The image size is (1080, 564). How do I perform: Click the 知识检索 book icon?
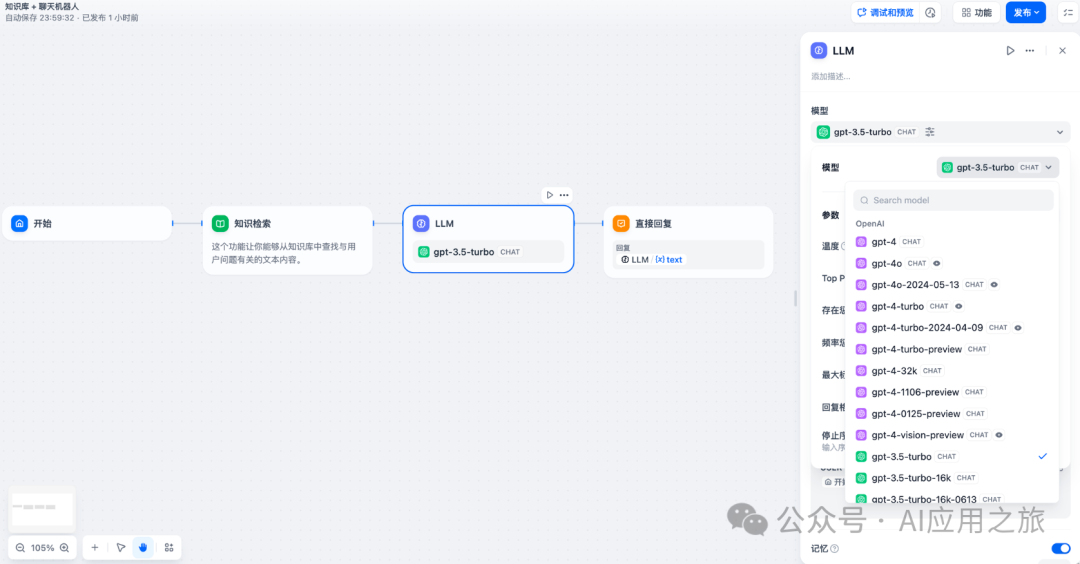tap(220, 223)
